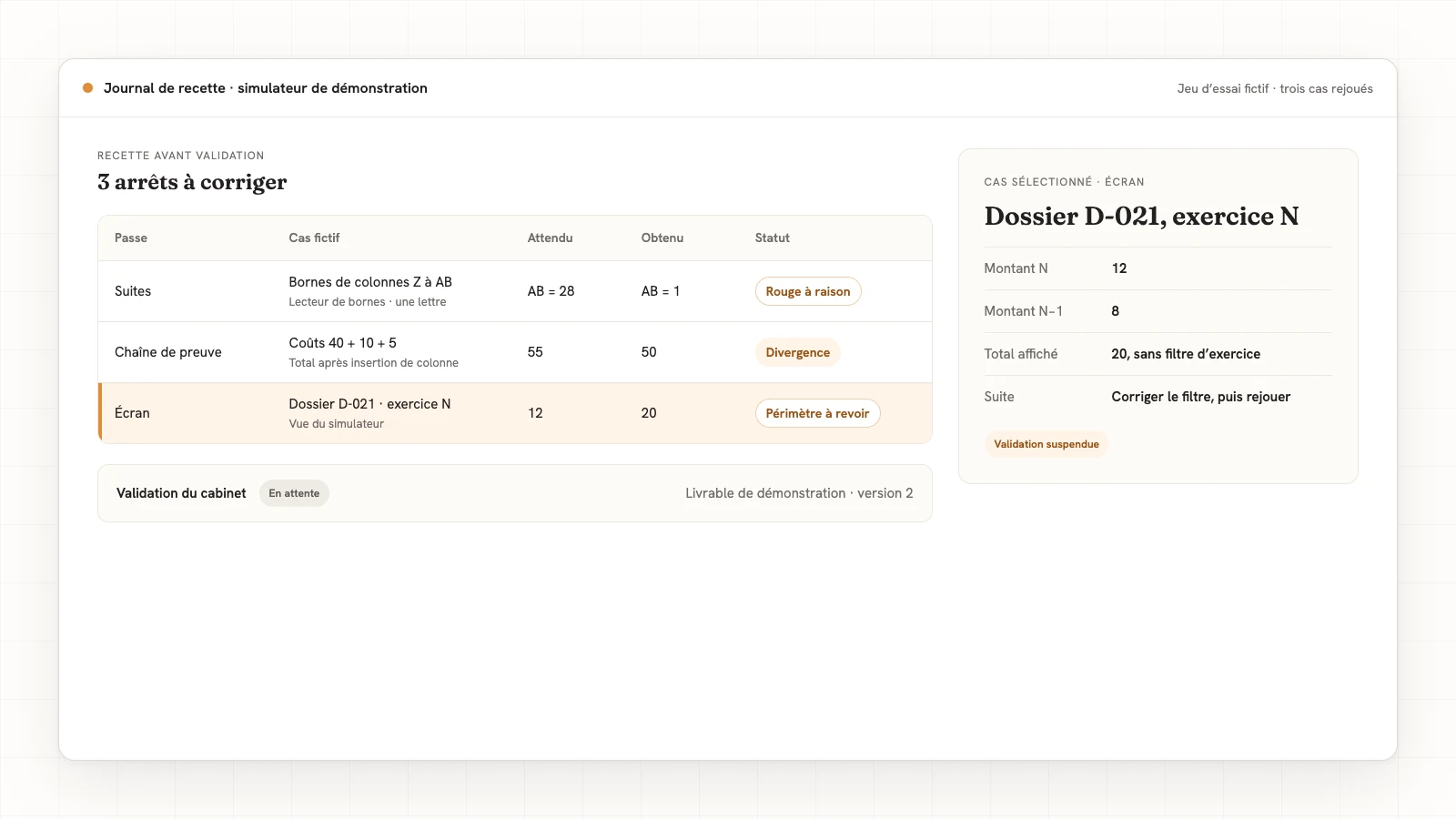This screenshot has width=1456, height=819.
Task: Click the 'Montant N-1' value 8
Action: pyautogui.click(x=1116, y=311)
